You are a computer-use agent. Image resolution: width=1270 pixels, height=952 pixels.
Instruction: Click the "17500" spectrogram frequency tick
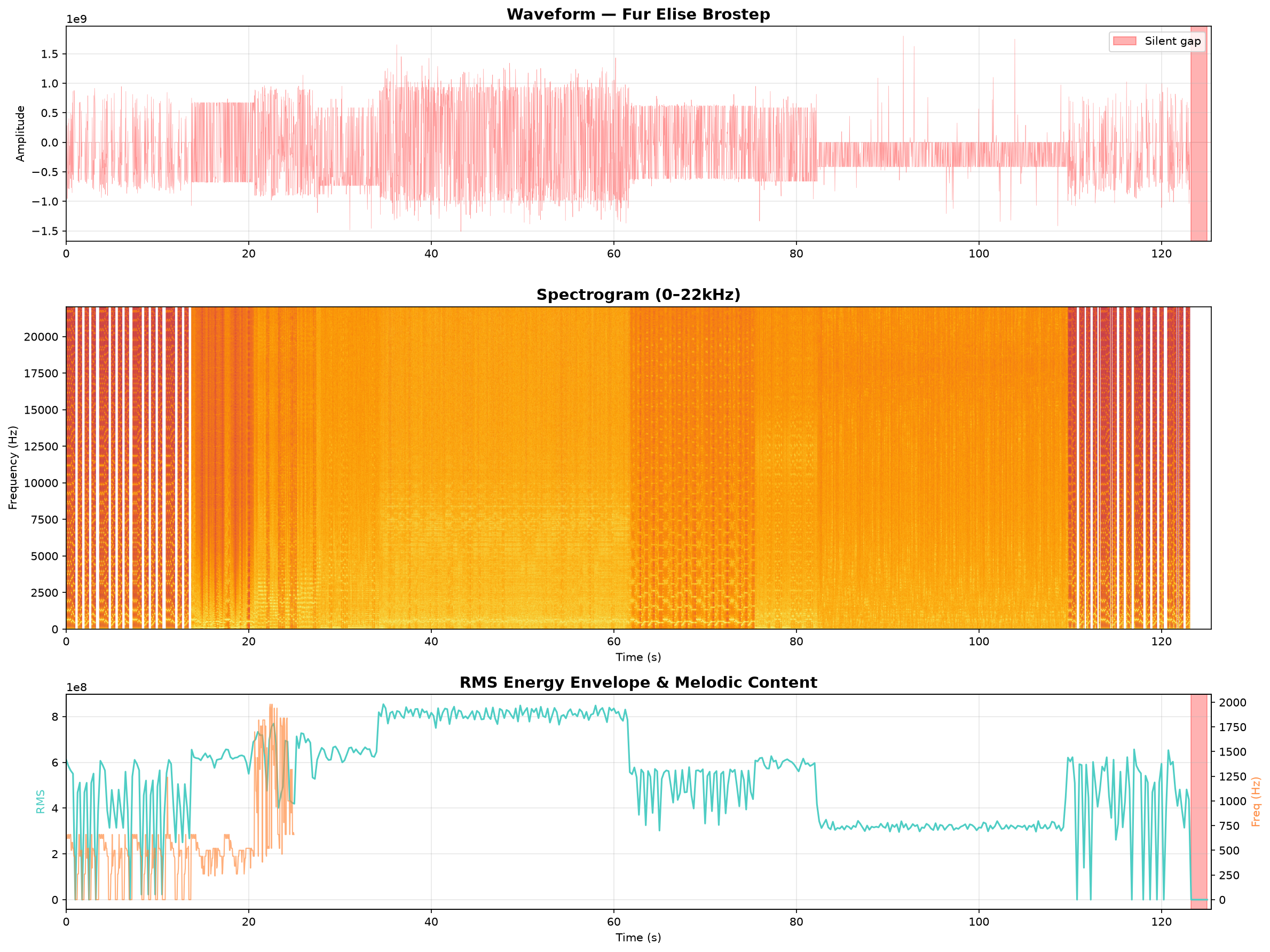pos(41,374)
